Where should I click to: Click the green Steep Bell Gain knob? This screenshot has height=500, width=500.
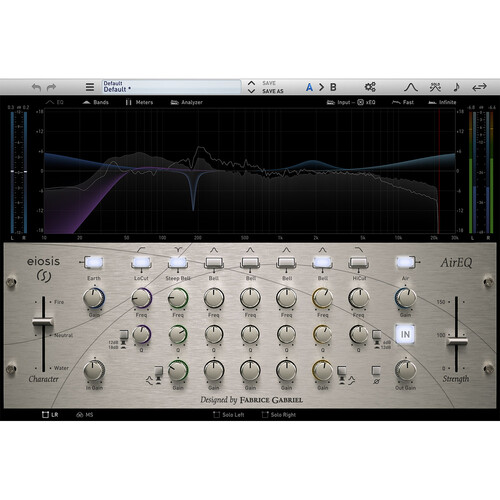tap(178, 370)
